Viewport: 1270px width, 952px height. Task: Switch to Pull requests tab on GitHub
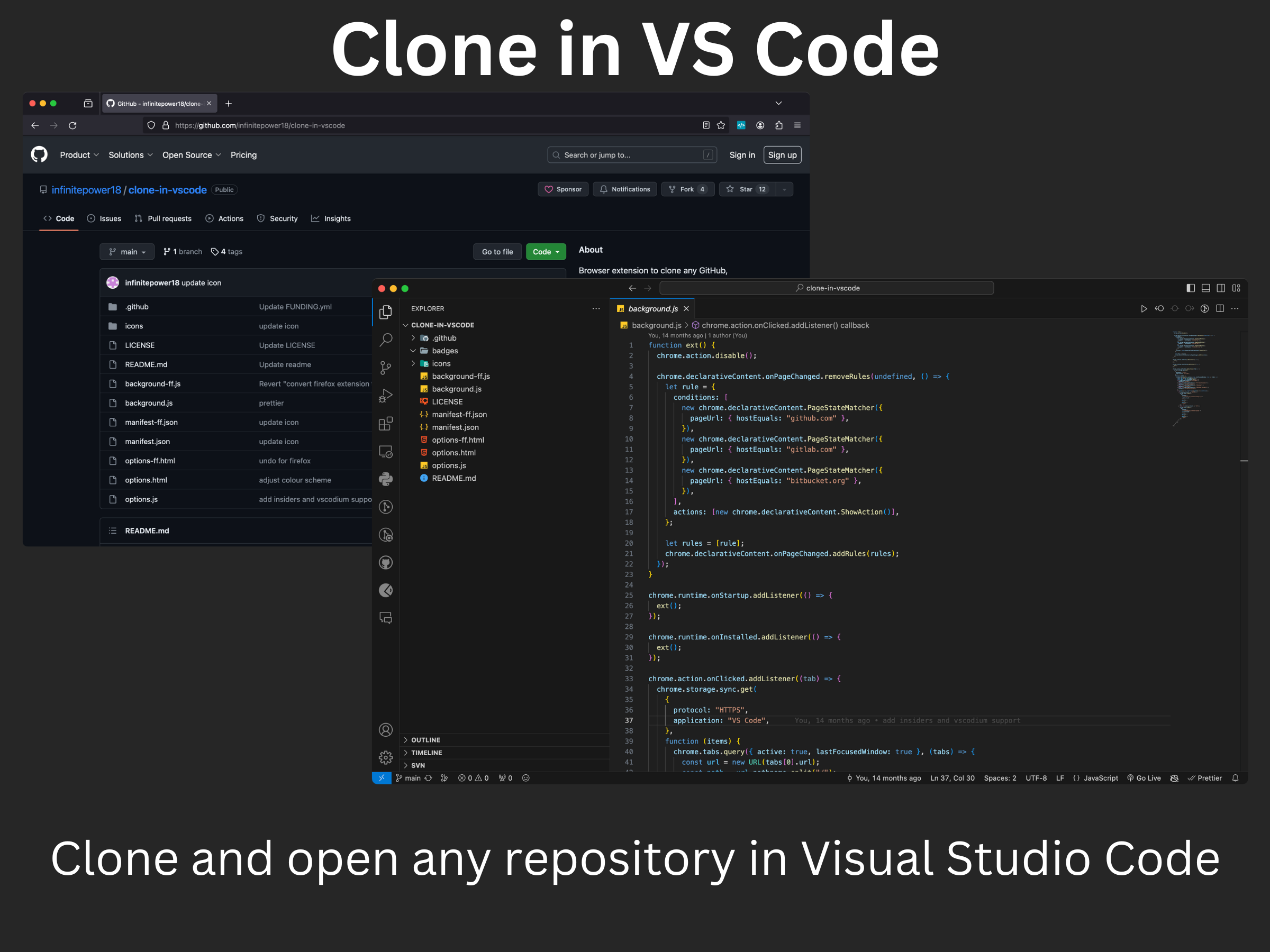click(163, 218)
